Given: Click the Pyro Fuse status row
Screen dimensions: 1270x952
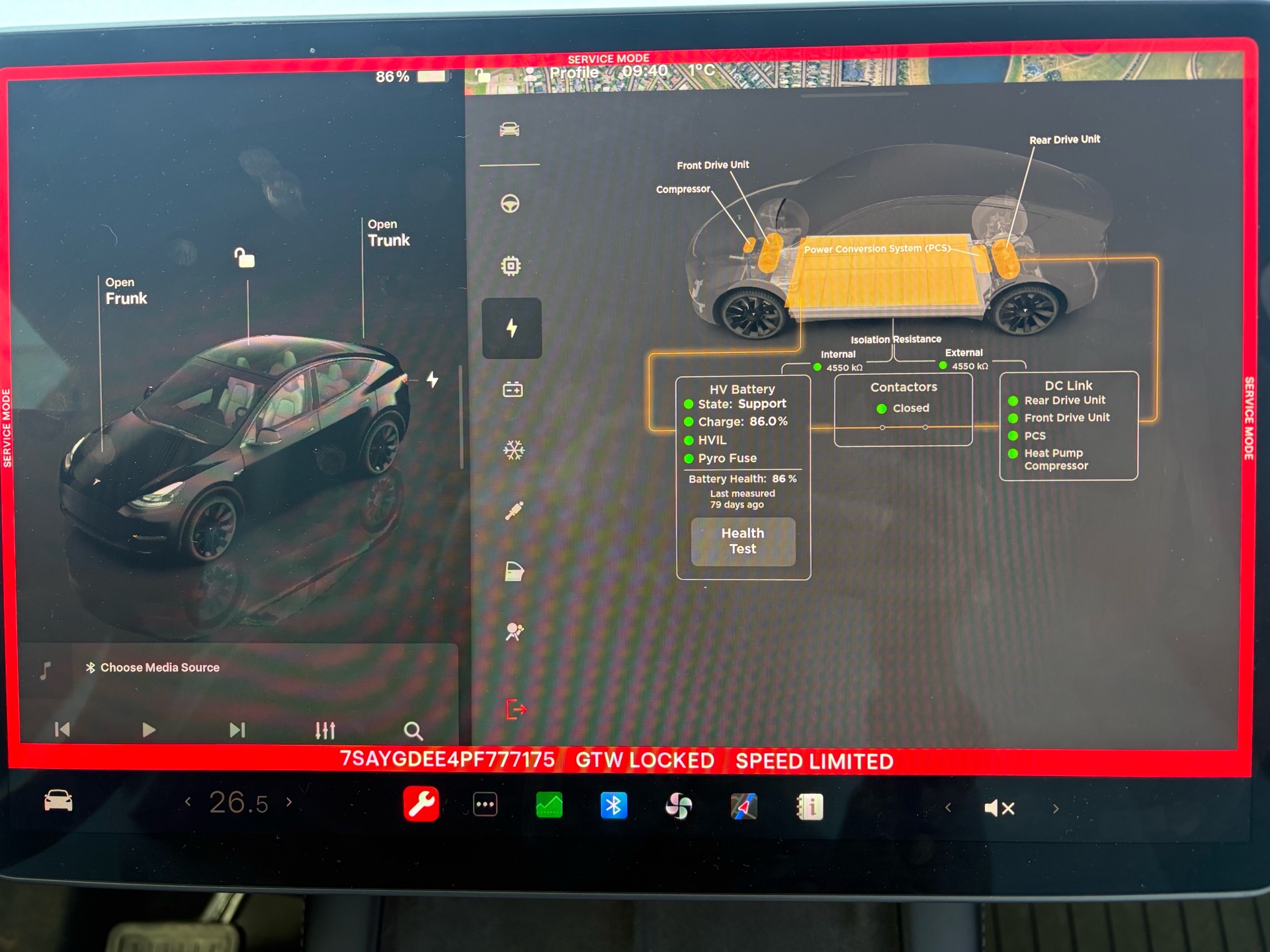Looking at the screenshot, I should [721, 458].
